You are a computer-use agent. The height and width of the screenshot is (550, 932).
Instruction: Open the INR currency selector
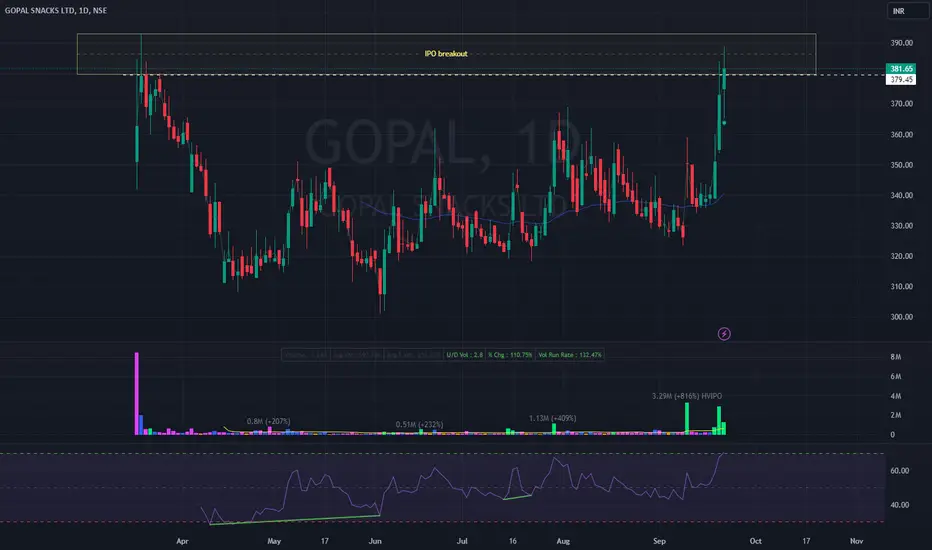point(907,11)
